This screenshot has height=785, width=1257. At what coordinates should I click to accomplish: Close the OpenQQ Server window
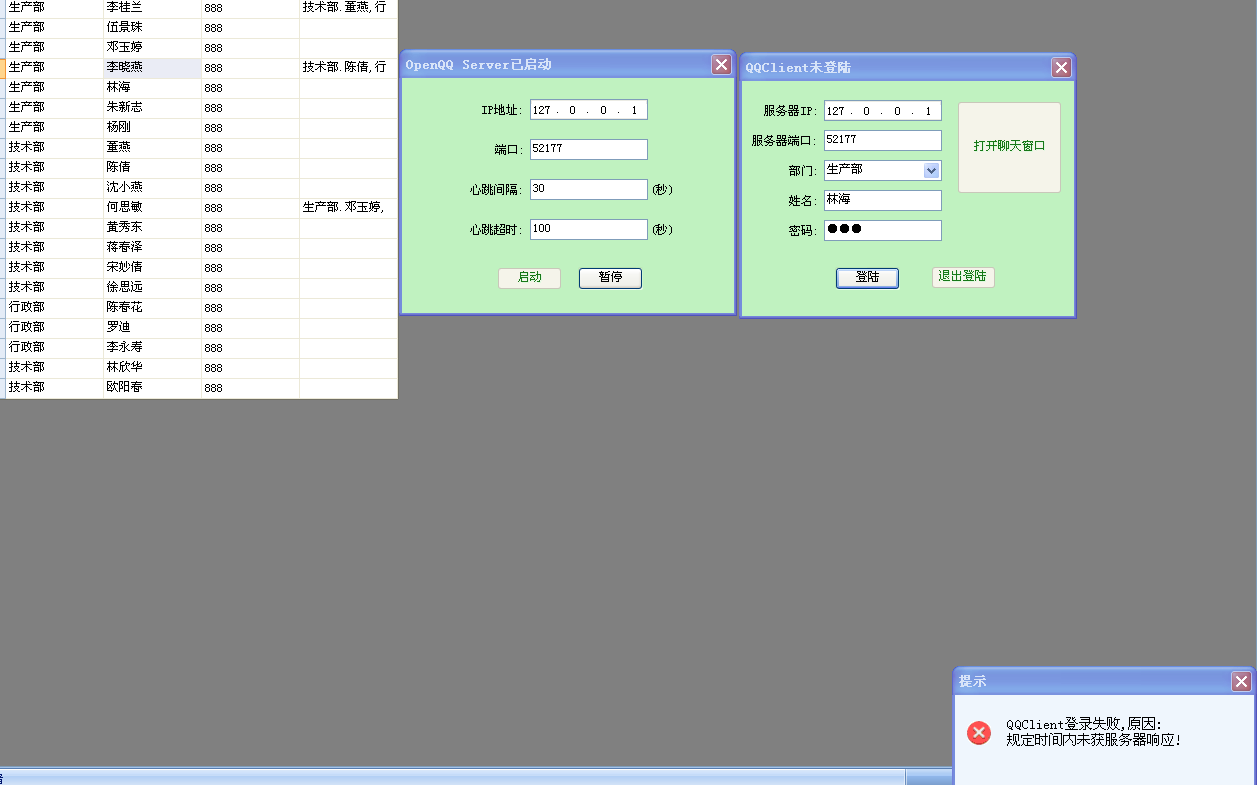pos(721,64)
